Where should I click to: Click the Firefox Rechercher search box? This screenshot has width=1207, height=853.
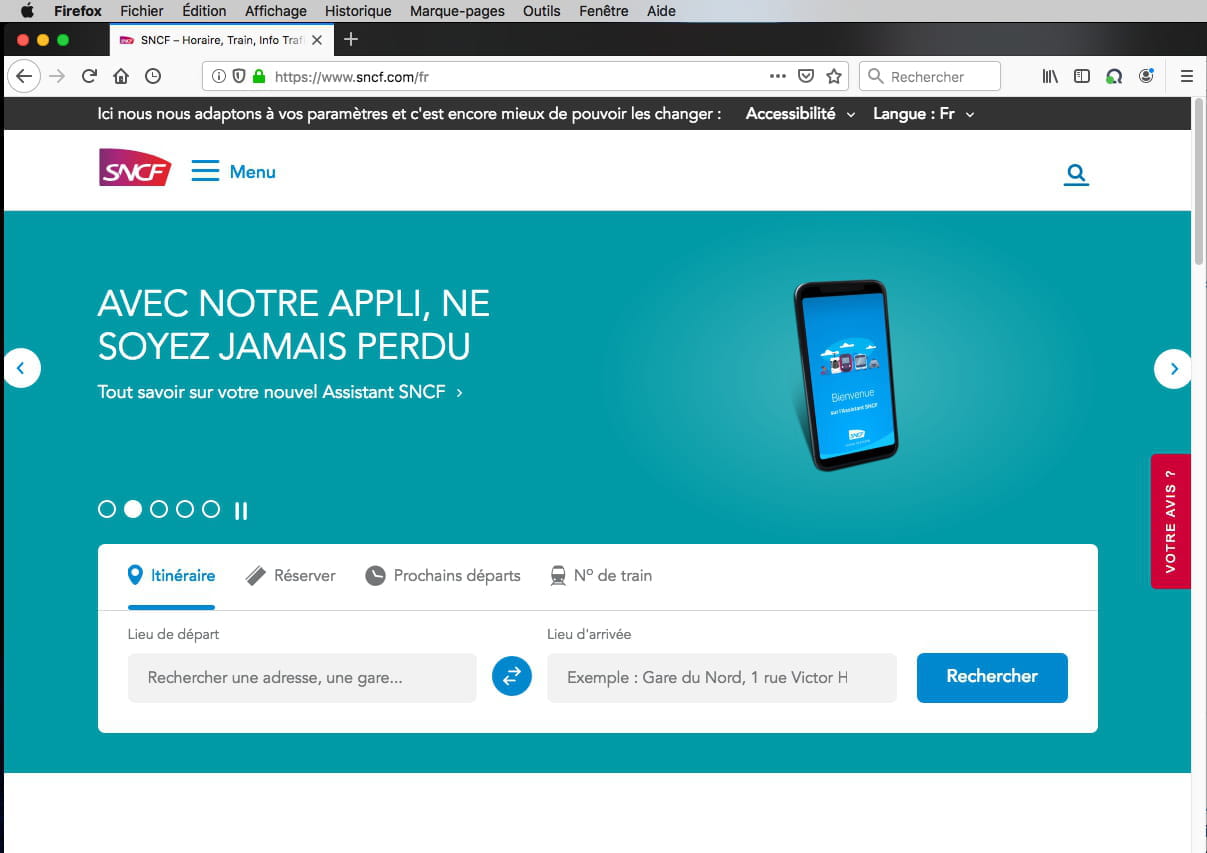pyautogui.click(x=930, y=76)
